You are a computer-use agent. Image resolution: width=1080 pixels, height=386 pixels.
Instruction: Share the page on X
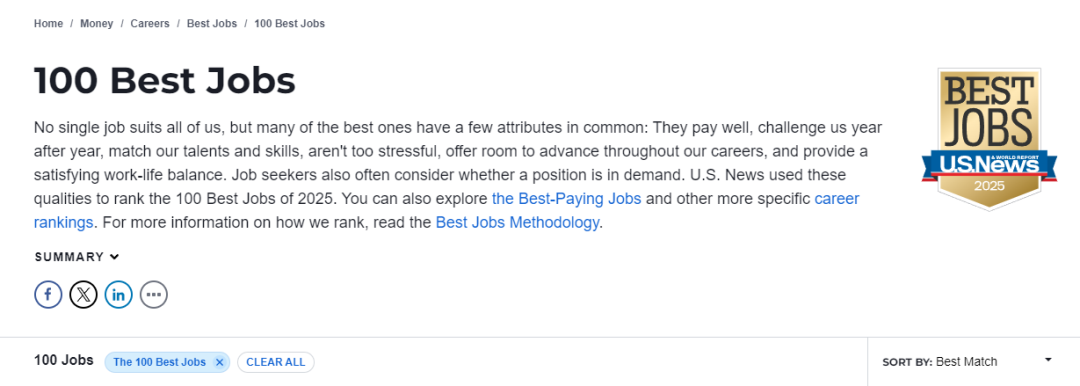point(83,295)
